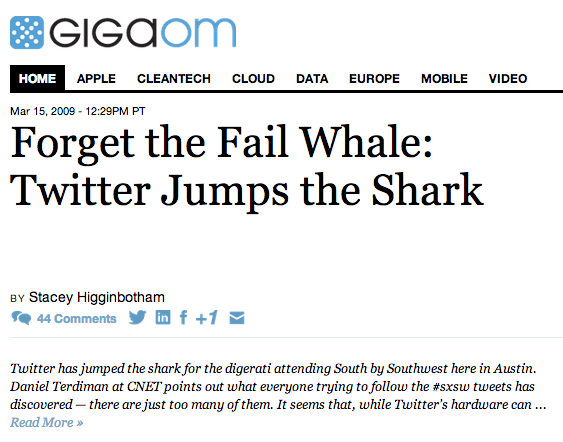View author Stacey Higginbotham's profile
This screenshot has height=442, width=563.
click(x=97, y=297)
